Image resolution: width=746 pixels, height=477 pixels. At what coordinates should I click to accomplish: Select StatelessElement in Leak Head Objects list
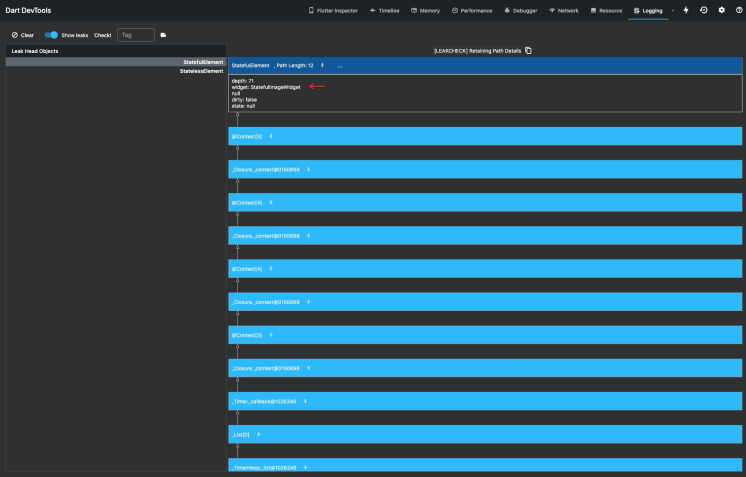point(116,71)
